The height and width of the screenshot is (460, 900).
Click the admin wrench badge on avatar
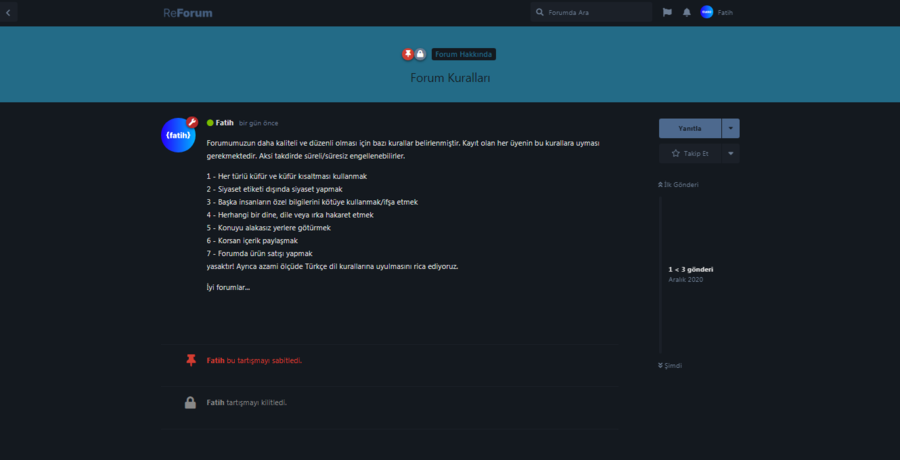click(192, 122)
